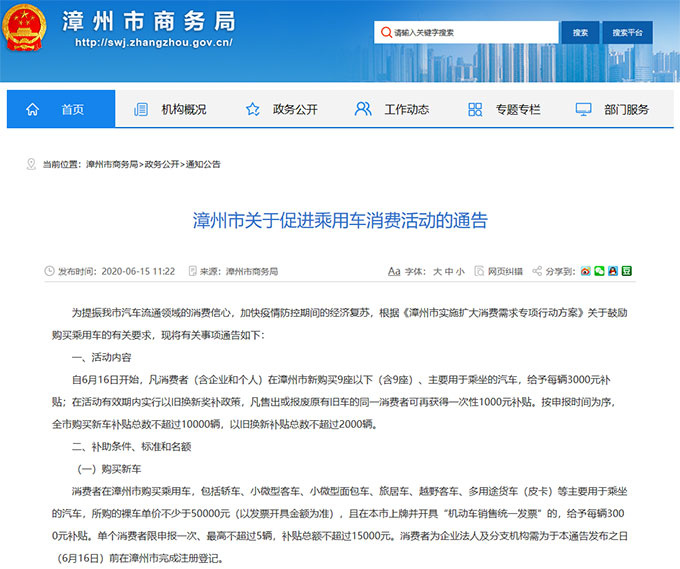The width and height of the screenshot is (680, 569).
Task: Click the magnifier icon in search box
Action: pos(386,33)
